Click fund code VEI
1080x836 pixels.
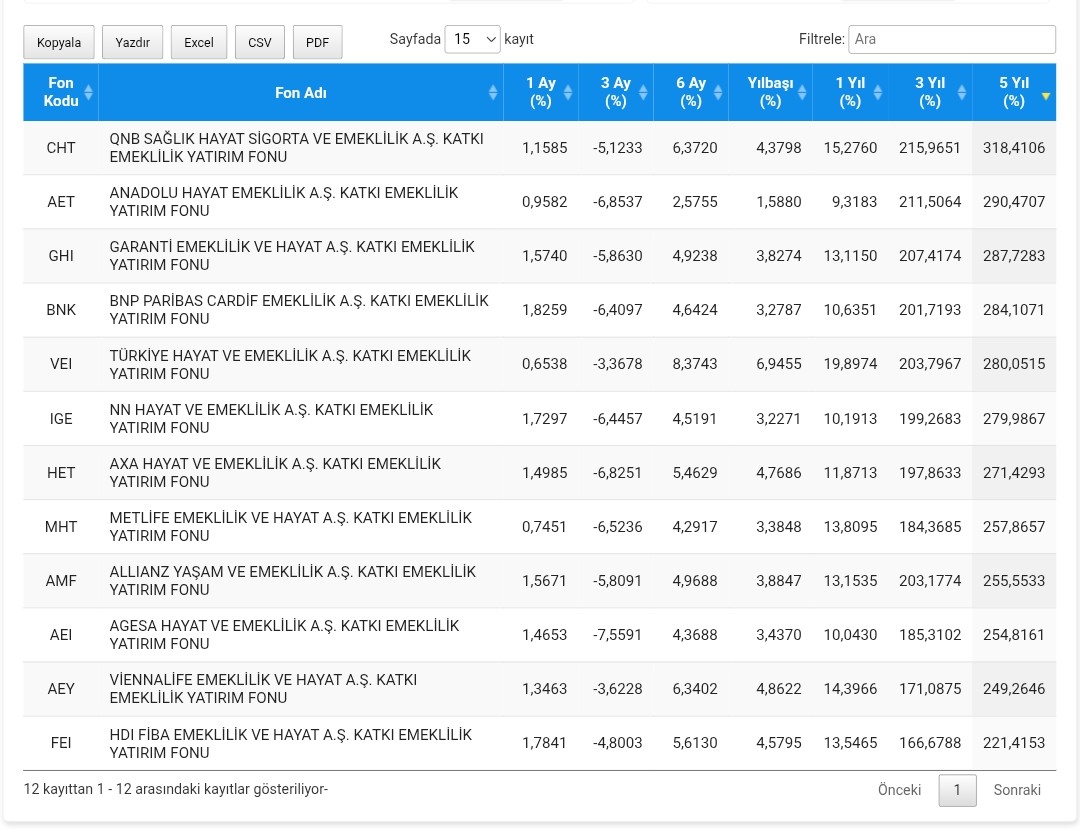61,364
